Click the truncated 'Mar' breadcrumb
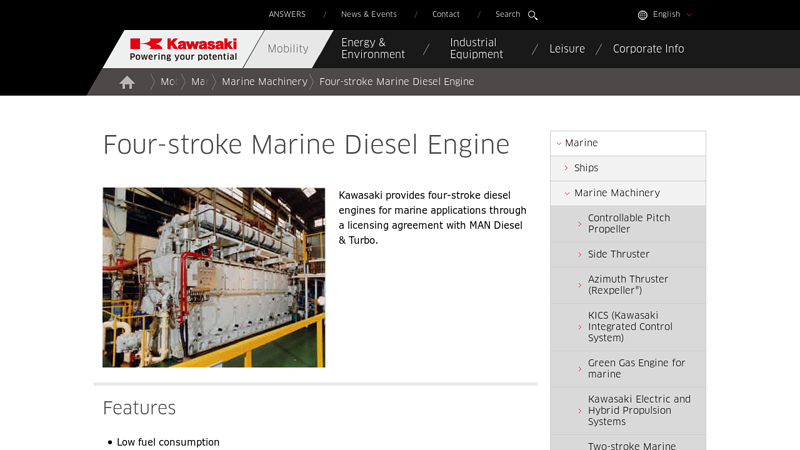This screenshot has height=450, width=800. pyautogui.click(x=199, y=82)
